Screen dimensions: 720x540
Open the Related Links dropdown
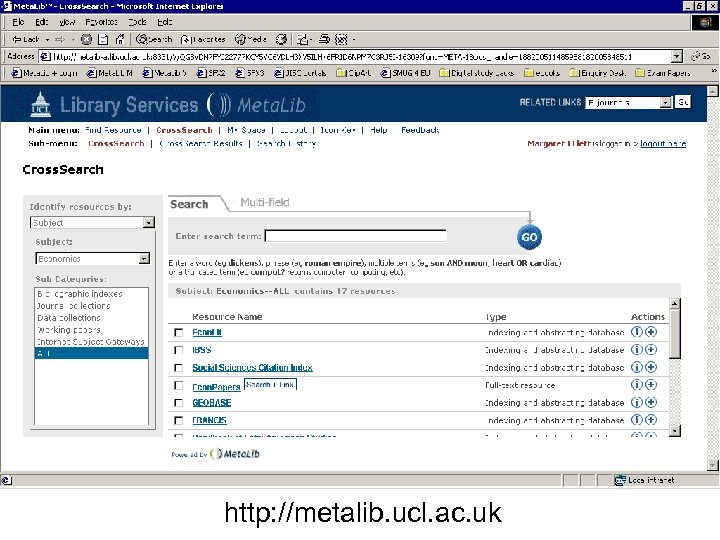(666, 102)
